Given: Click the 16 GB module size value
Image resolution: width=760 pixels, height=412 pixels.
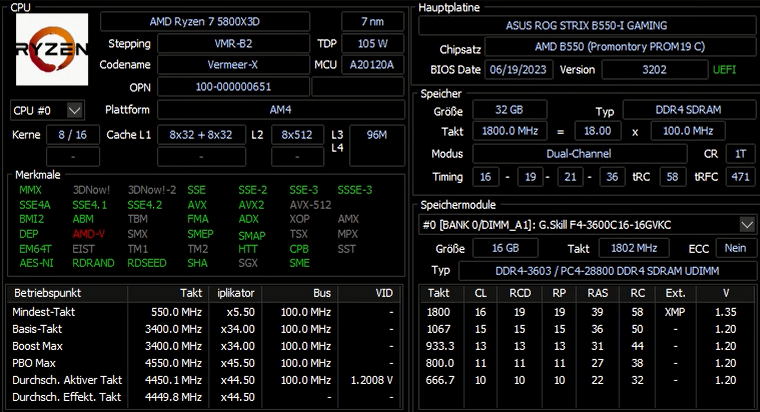Looking at the screenshot, I should coord(506,248).
